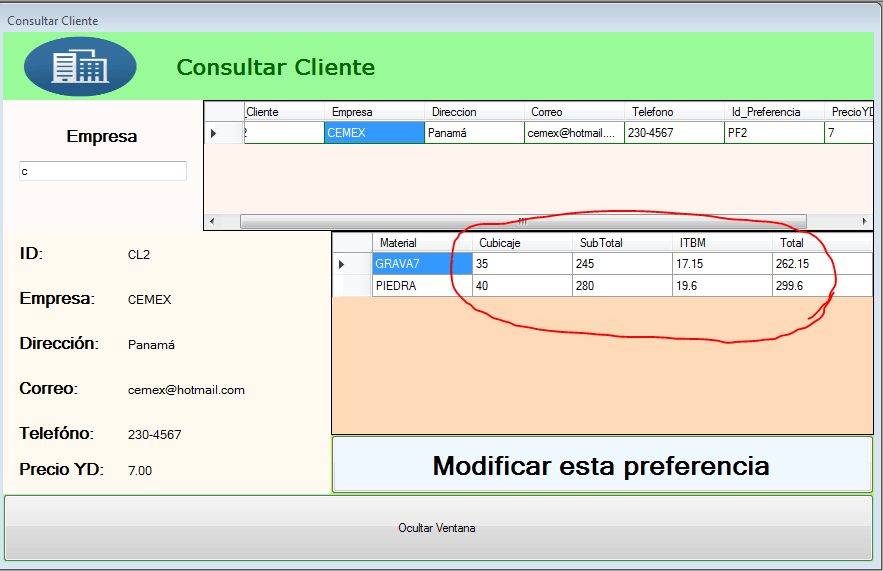883x571 pixels.
Task: Select the Panamá cell in client grid
Action: pyautogui.click(x=474, y=133)
